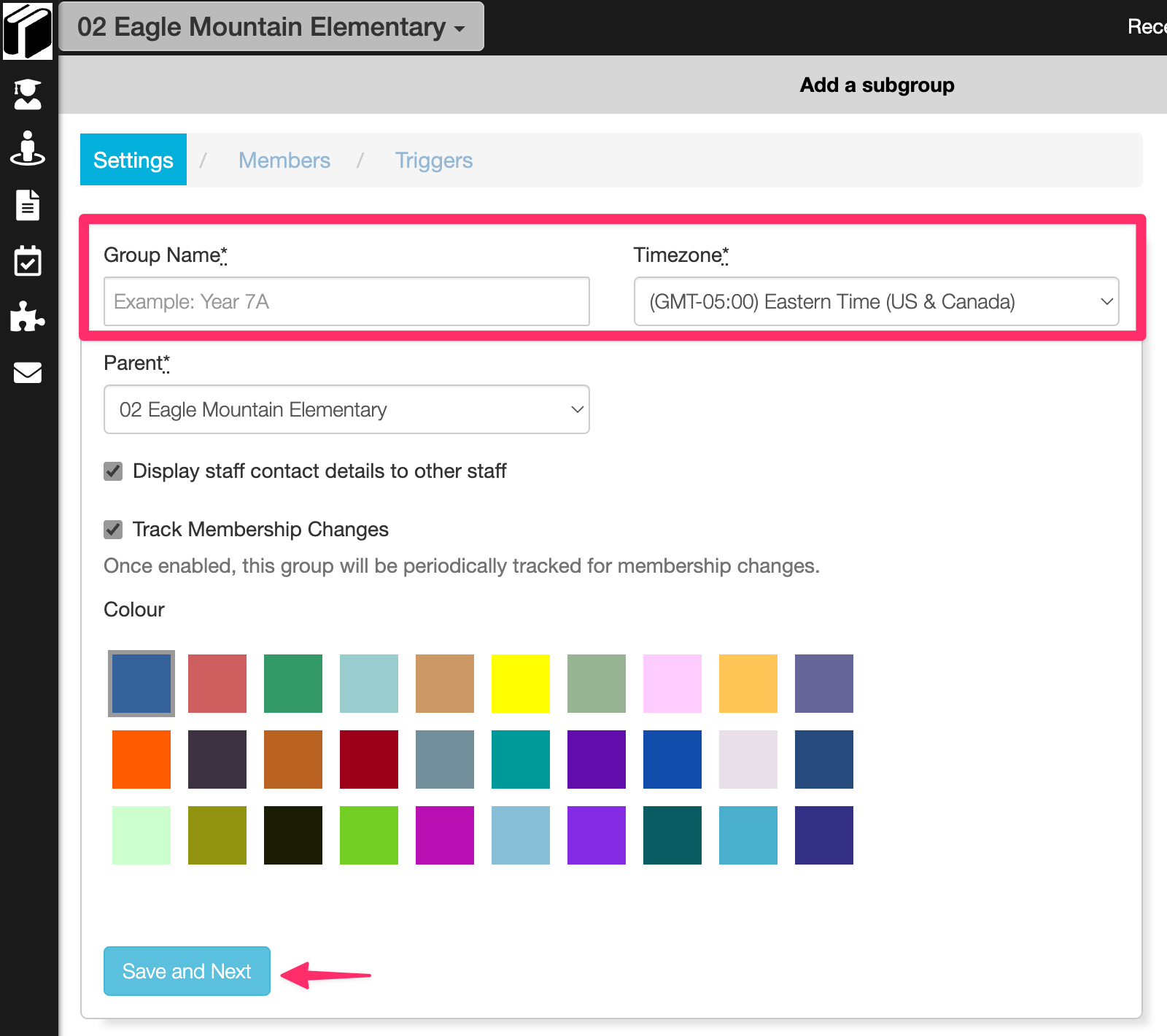This screenshot has width=1167, height=1036.
Task: Pick the pale teal colour swatch
Action: 369,684
